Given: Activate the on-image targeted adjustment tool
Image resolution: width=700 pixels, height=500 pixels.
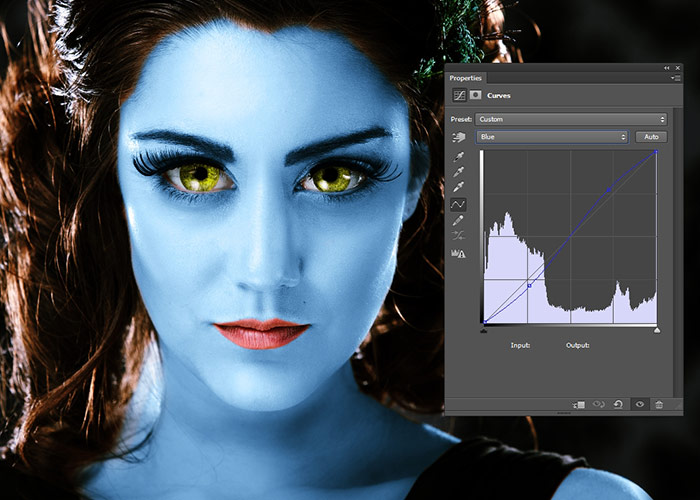Looking at the screenshot, I should tap(459, 137).
